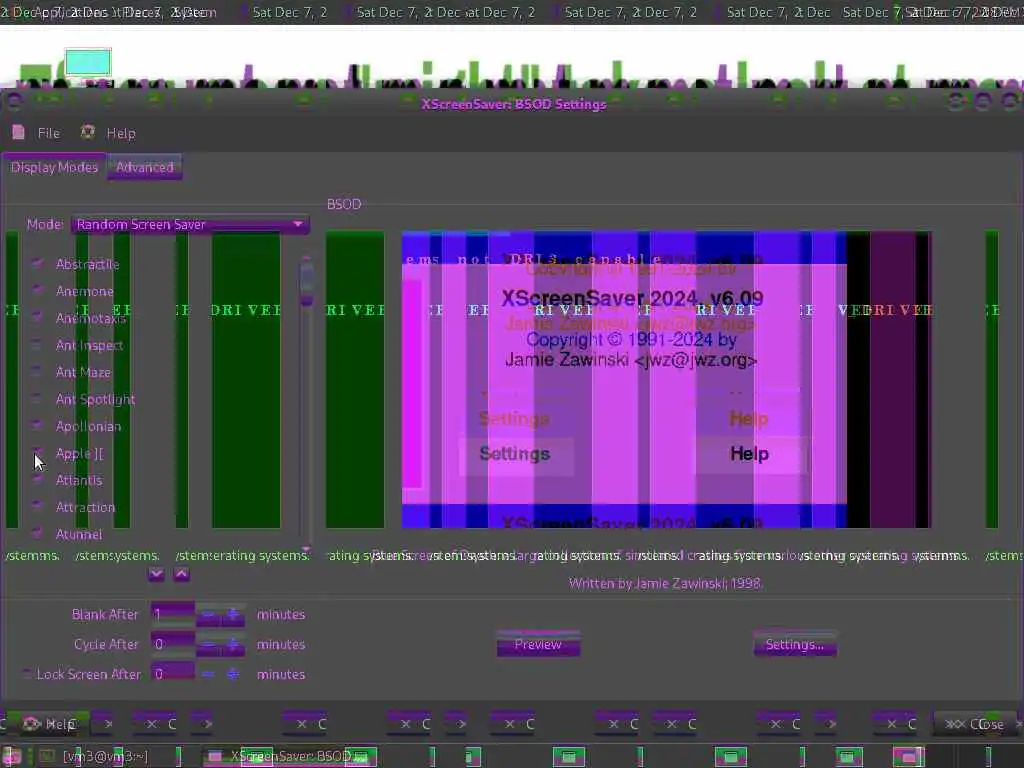This screenshot has width=1024, height=768.
Task: Decrease Lock Screen After with minus button
Action: pyautogui.click(x=208, y=673)
